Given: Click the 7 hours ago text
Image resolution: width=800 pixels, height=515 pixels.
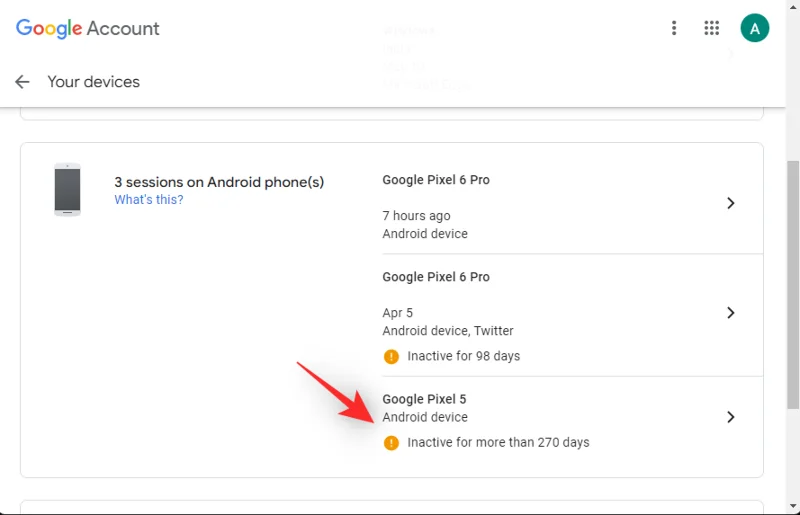Looking at the screenshot, I should [x=416, y=216].
